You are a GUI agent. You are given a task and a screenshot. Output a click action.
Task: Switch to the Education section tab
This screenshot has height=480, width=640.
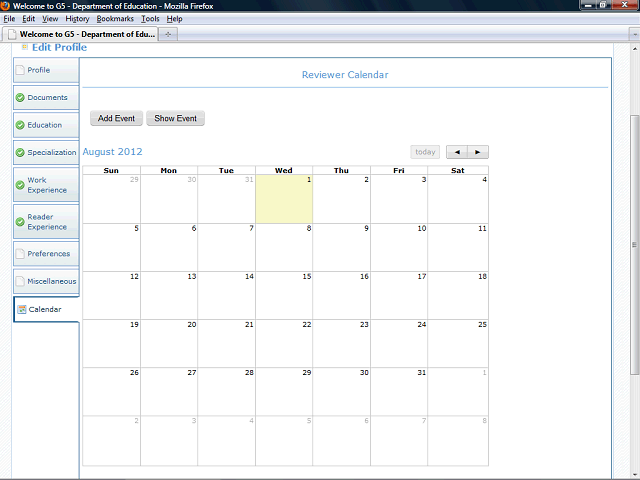(x=46, y=125)
